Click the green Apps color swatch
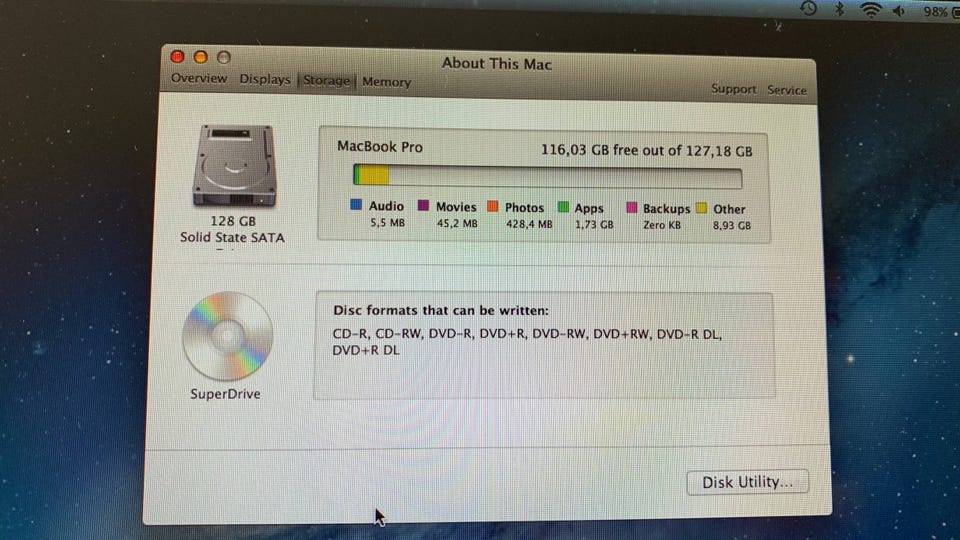Viewport: 960px width, 540px height. 563,207
